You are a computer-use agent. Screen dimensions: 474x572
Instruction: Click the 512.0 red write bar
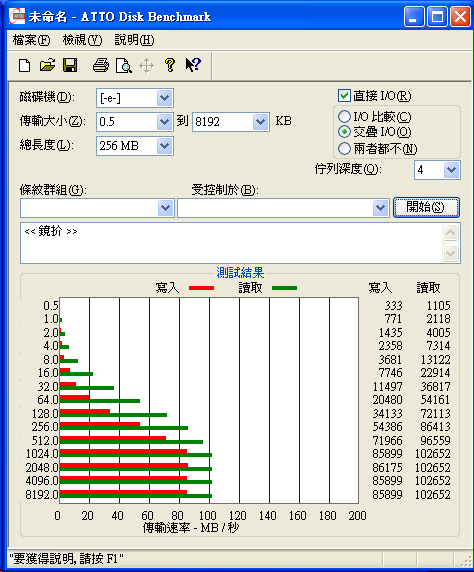(113, 438)
